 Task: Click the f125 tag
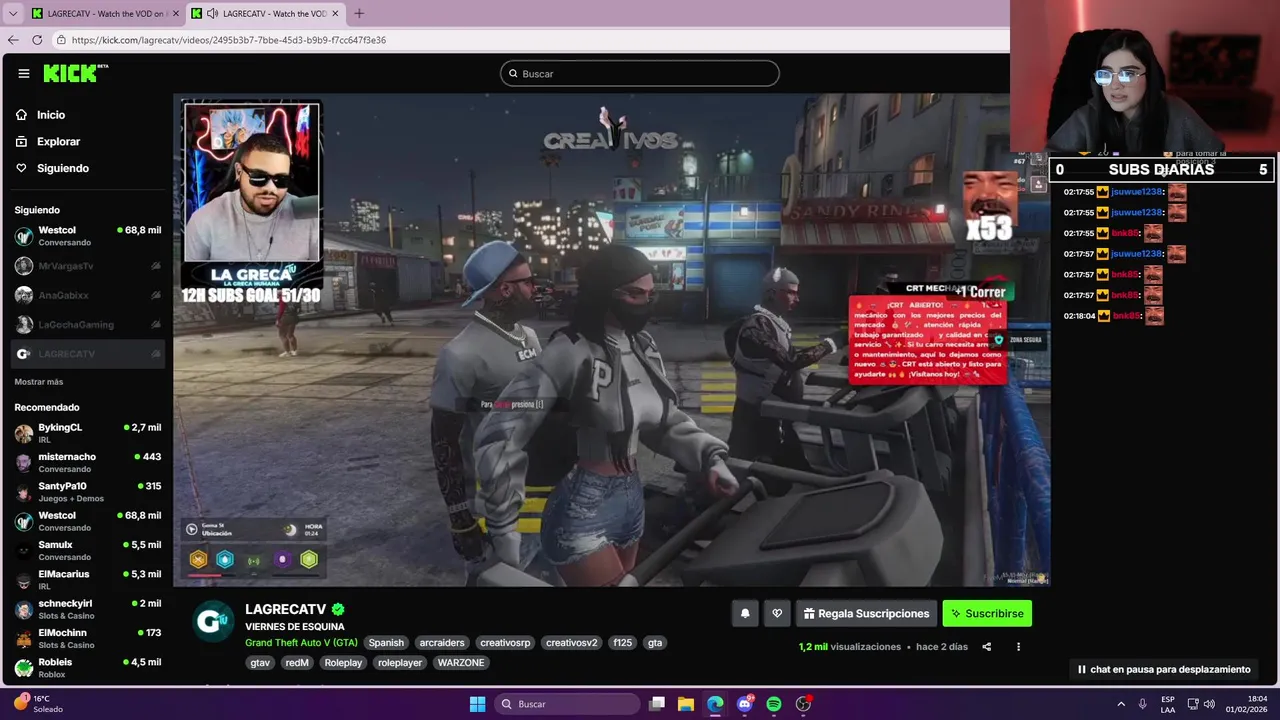[623, 643]
